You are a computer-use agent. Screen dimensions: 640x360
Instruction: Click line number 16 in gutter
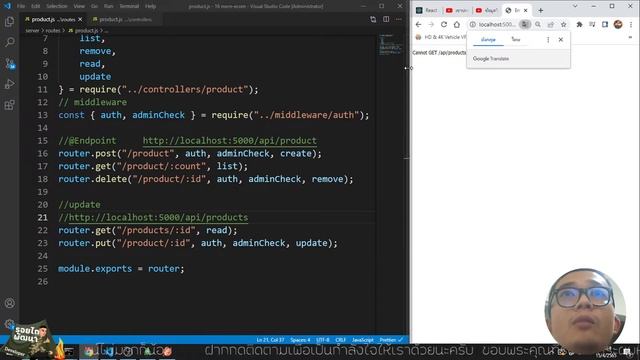pos(42,153)
